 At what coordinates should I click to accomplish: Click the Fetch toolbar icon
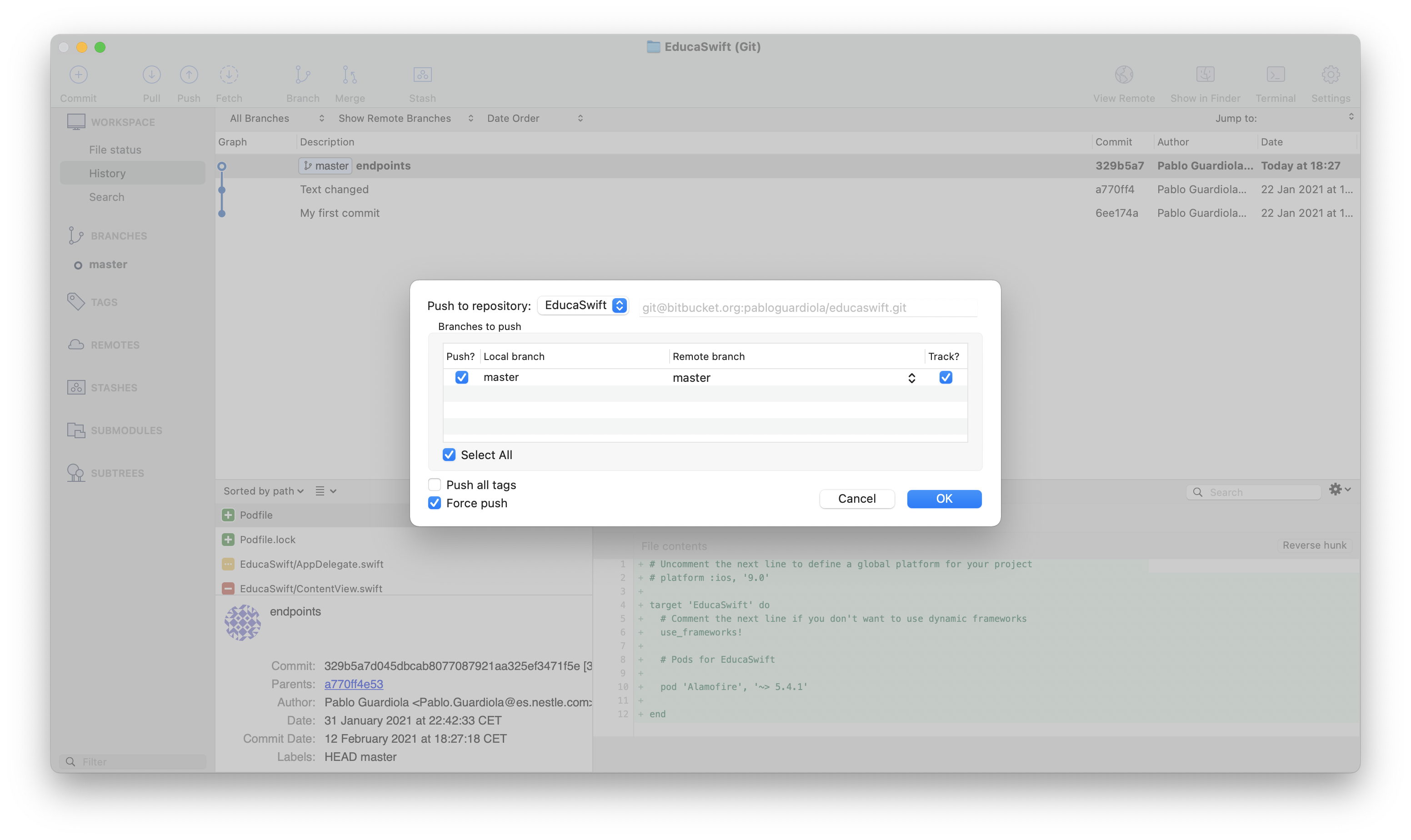click(229, 75)
